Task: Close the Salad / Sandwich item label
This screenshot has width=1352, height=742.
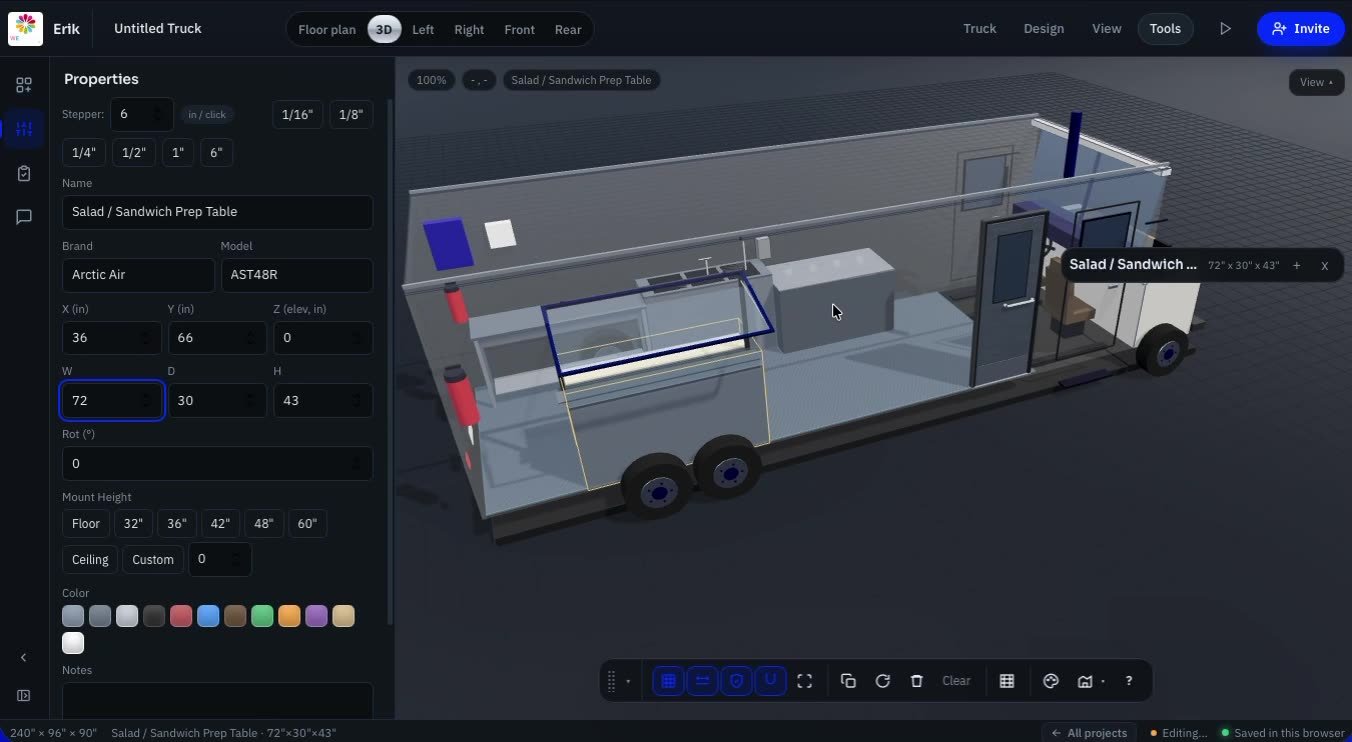Action: pyautogui.click(x=1324, y=265)
